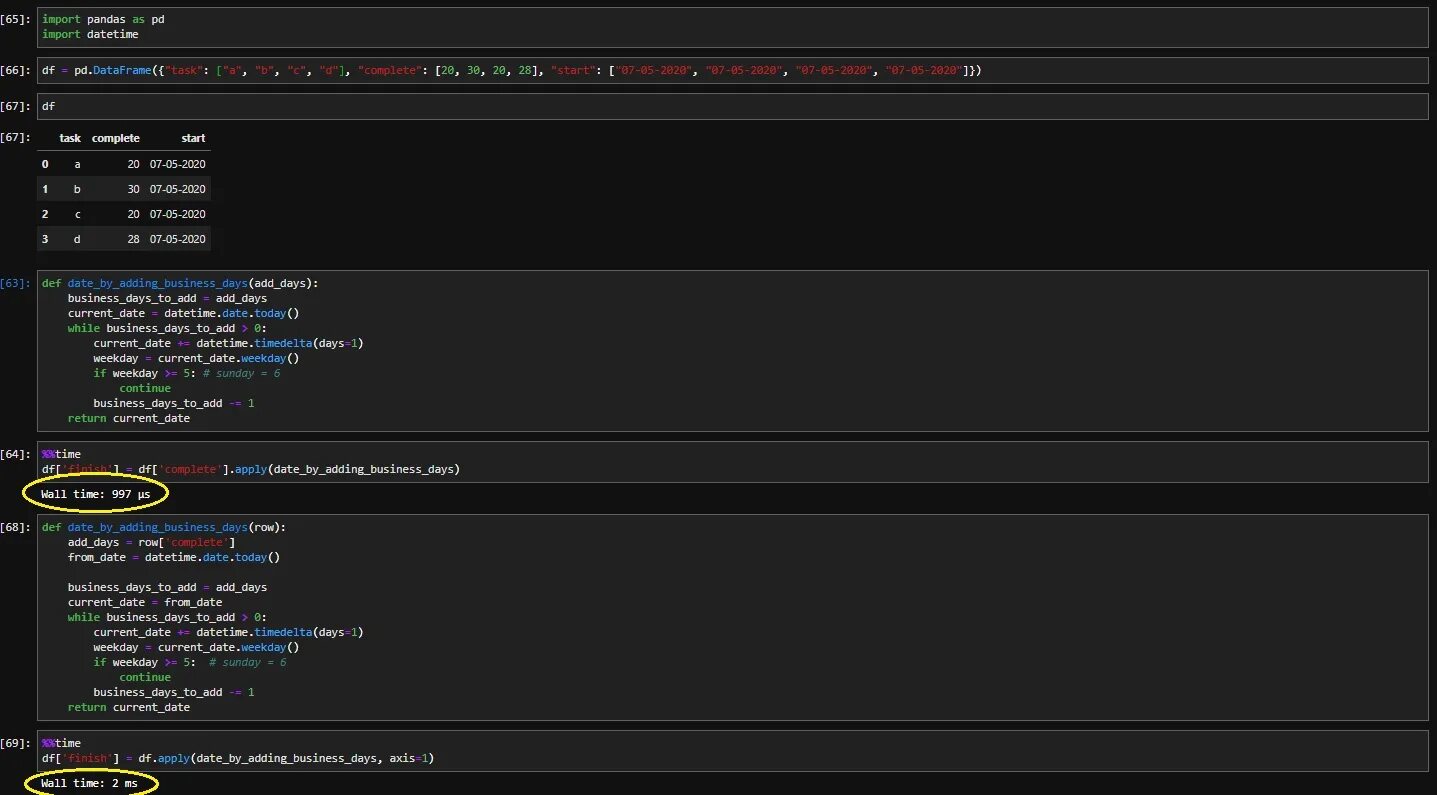Screen dimensions: 1437x795
Task: Click the [65]: input prompt label
Action: 16,19
